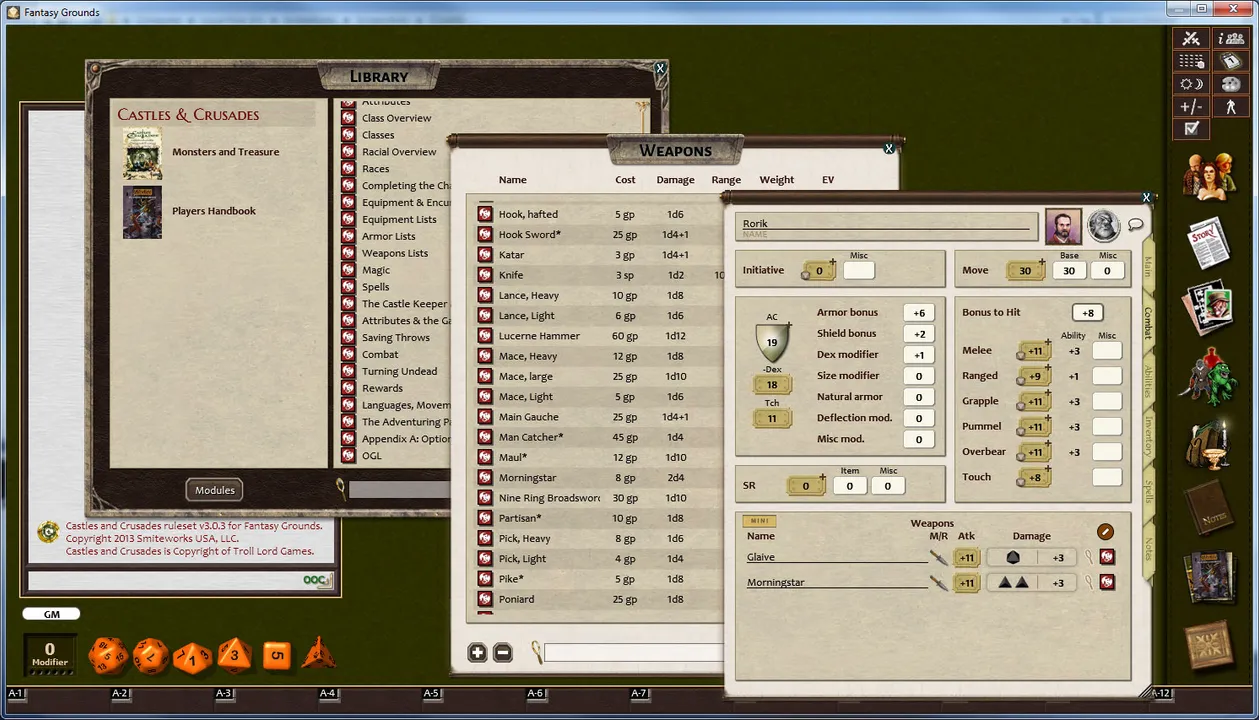The width and height of the screenshot is (1259, 720).
Task: Open the Tokens wooden box icon
Action: tap(1208, 645)
